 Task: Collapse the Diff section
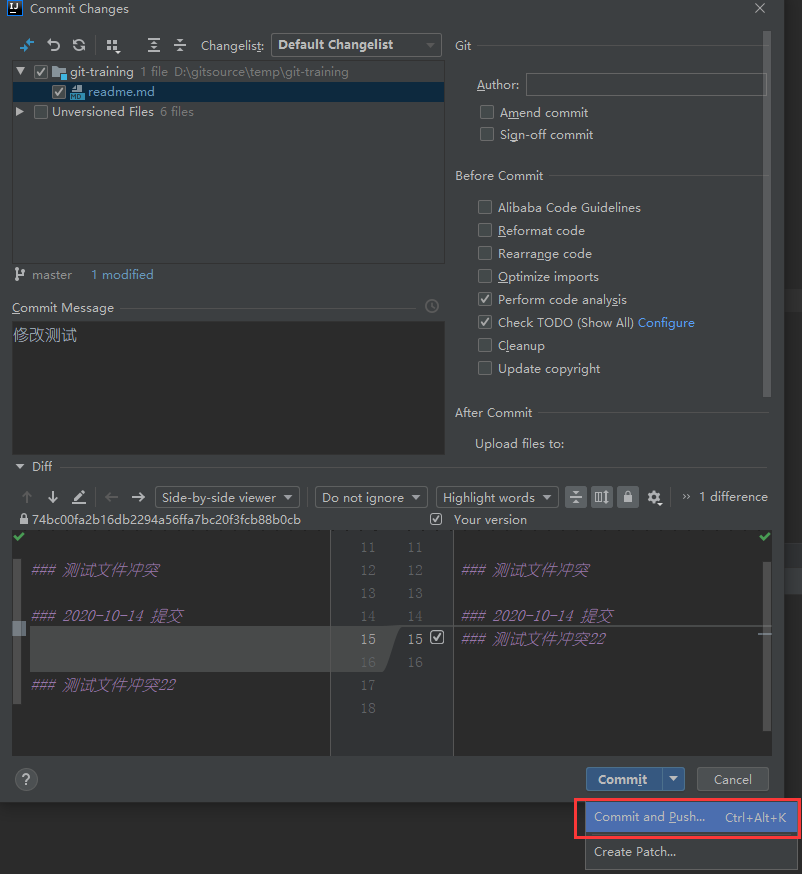point(20,466)
